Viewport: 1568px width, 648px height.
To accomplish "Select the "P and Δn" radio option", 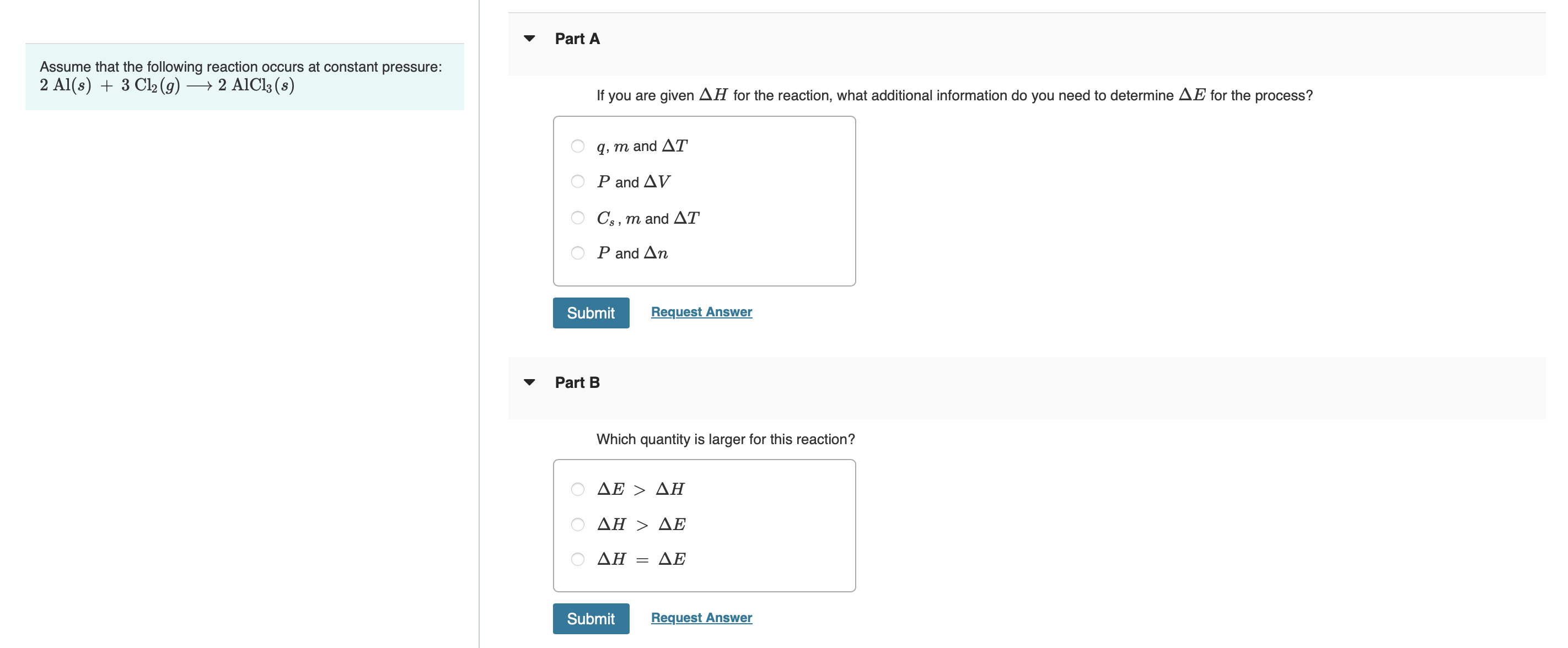I will pos(577,253).
